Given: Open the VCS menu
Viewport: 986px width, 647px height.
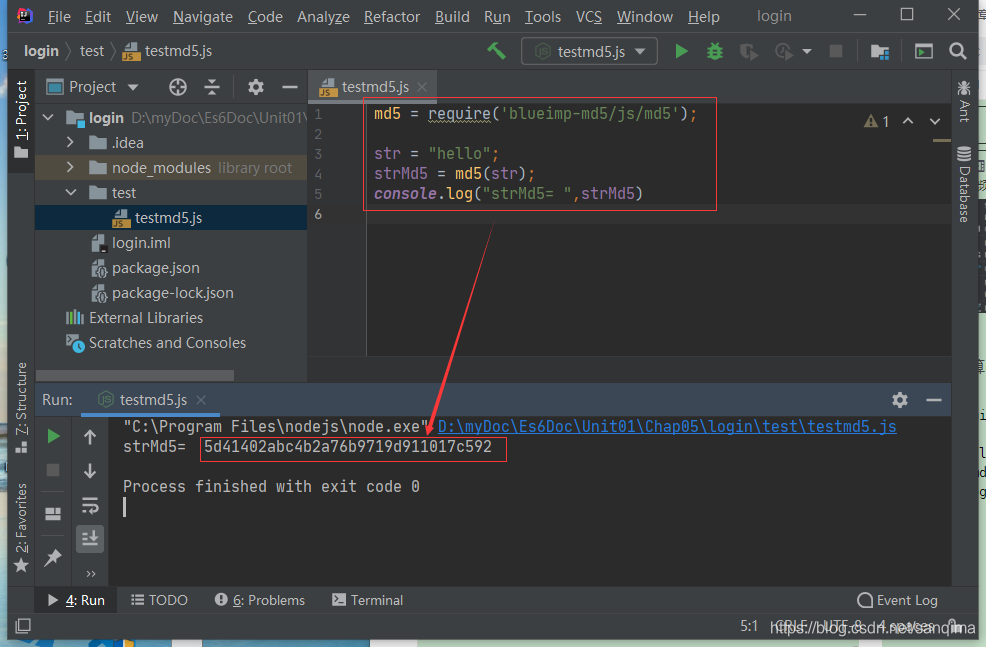Looking at the screenshot, I should pyautogui.click(x=589, y=17).
